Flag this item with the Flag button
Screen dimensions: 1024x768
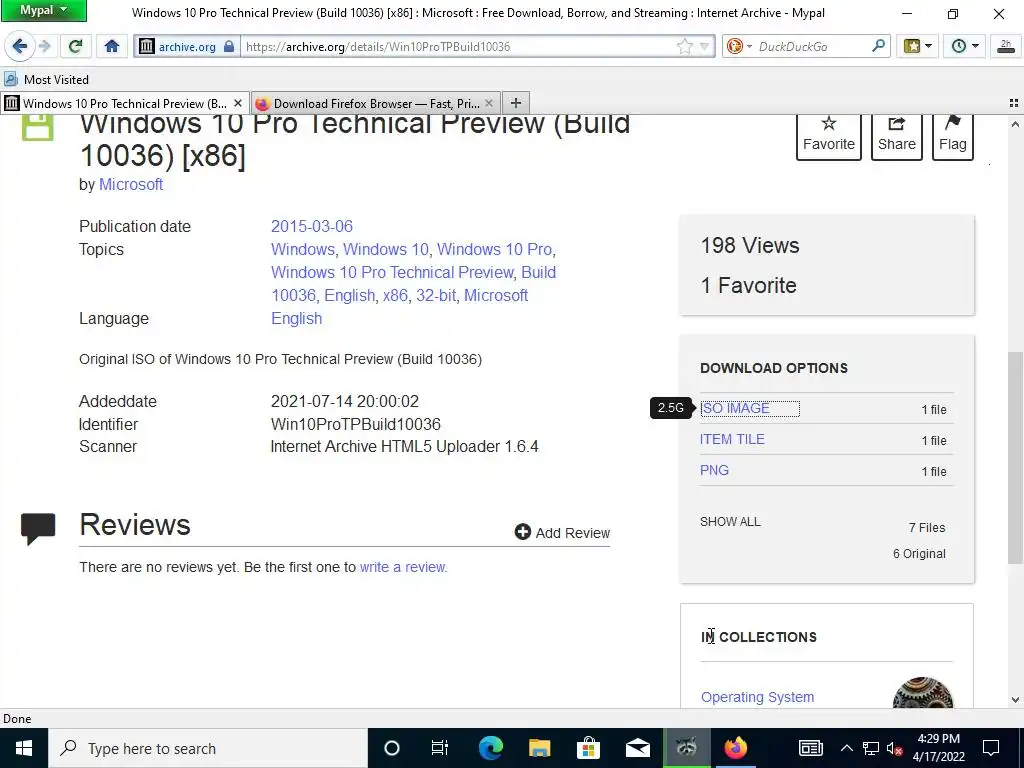[952, 136]
